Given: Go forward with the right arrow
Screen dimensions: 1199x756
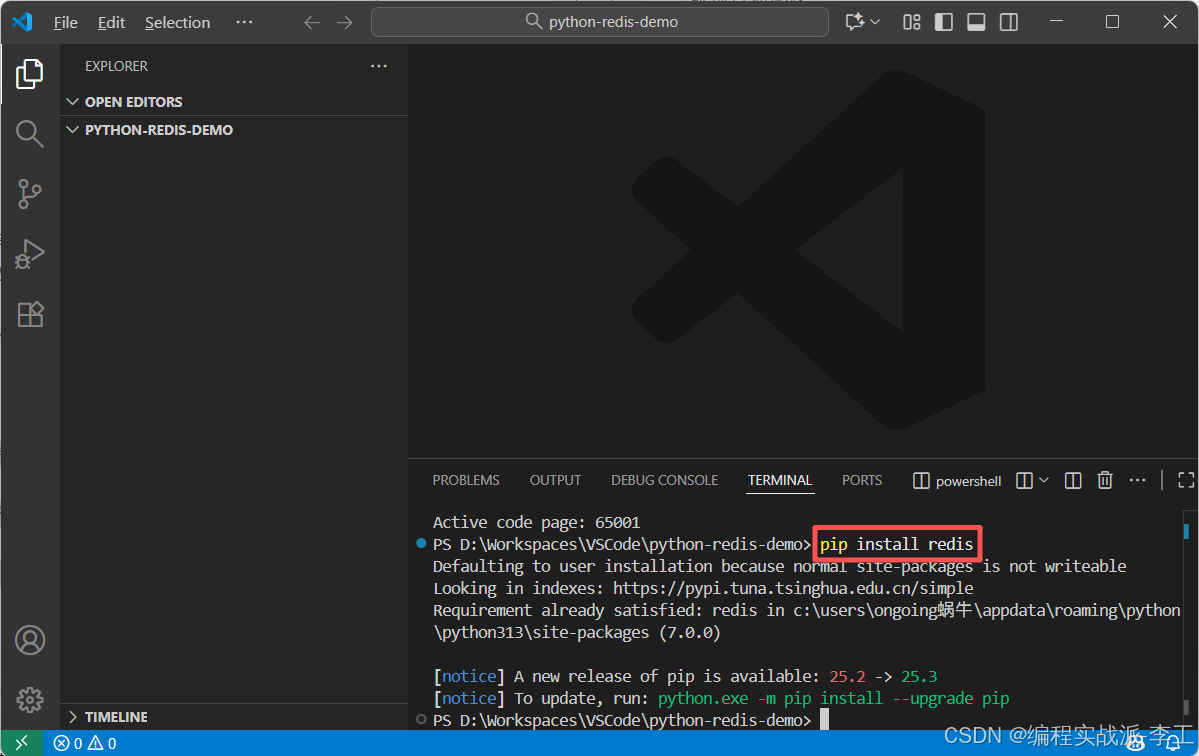Looking at the screenshot, I should (x=345, y=22).
